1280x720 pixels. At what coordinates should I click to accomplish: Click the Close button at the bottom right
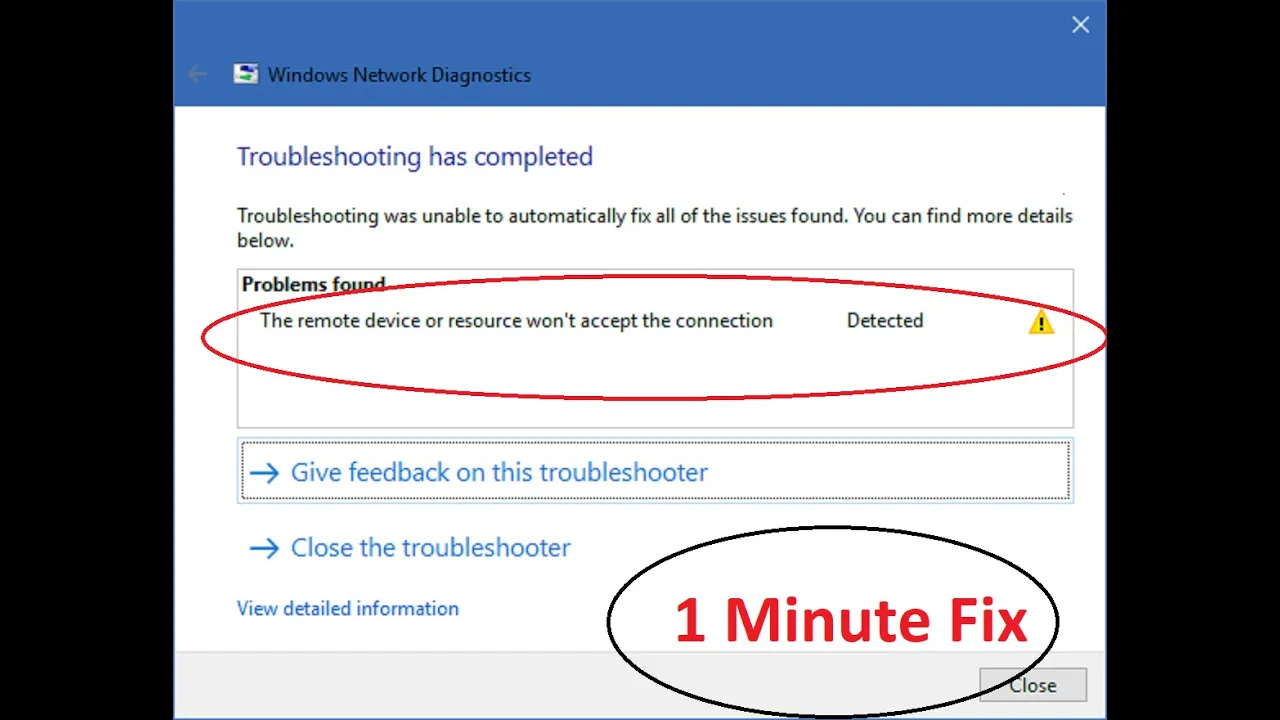[1033, 685]
